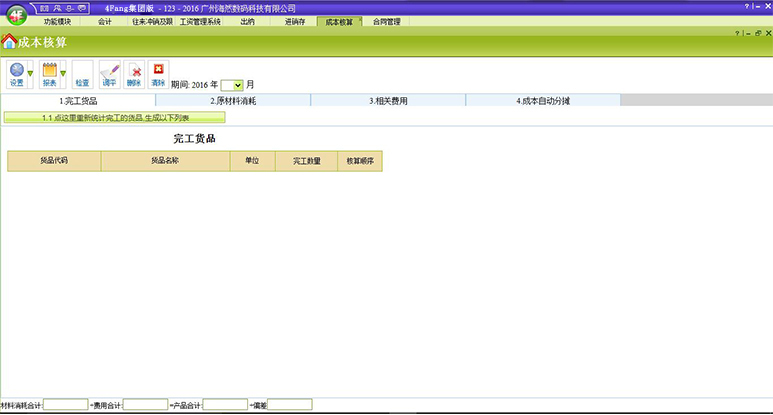Open the 3.相关费用 tab
This screenshot has width=773, height=415.
click(x=387, y=101)
